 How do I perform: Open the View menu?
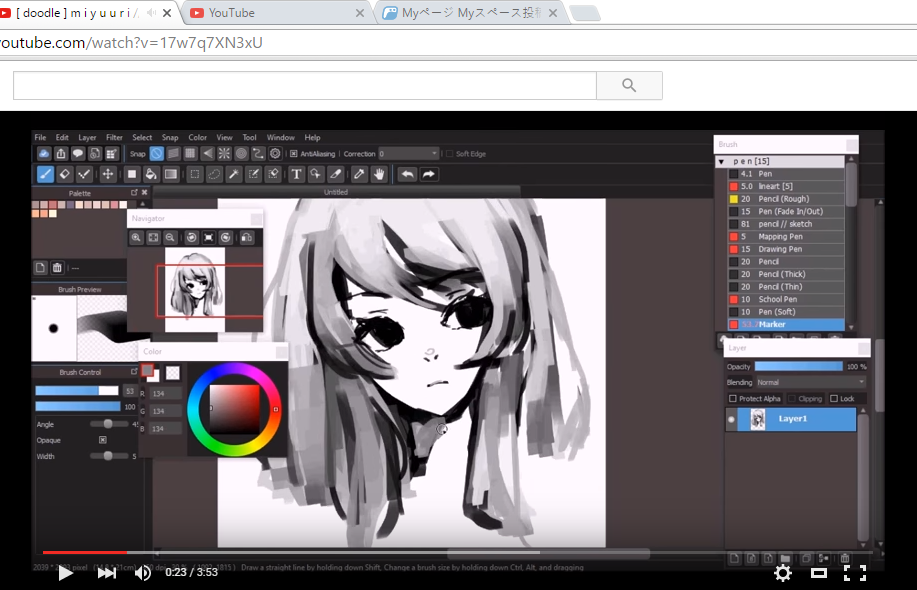(x=225, y=137)
